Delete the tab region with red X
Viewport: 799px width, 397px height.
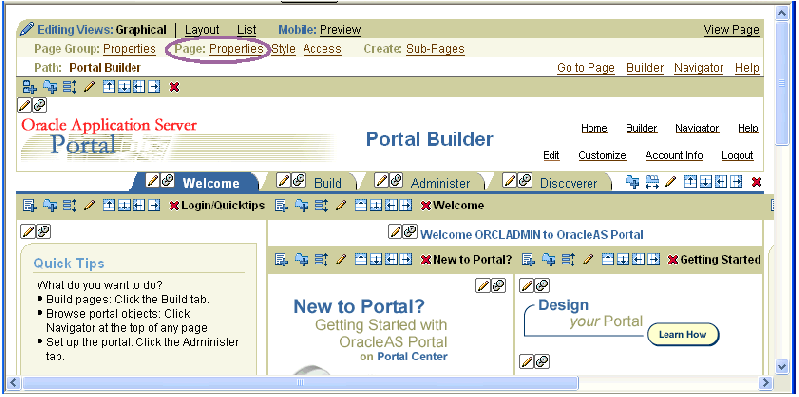757,182
